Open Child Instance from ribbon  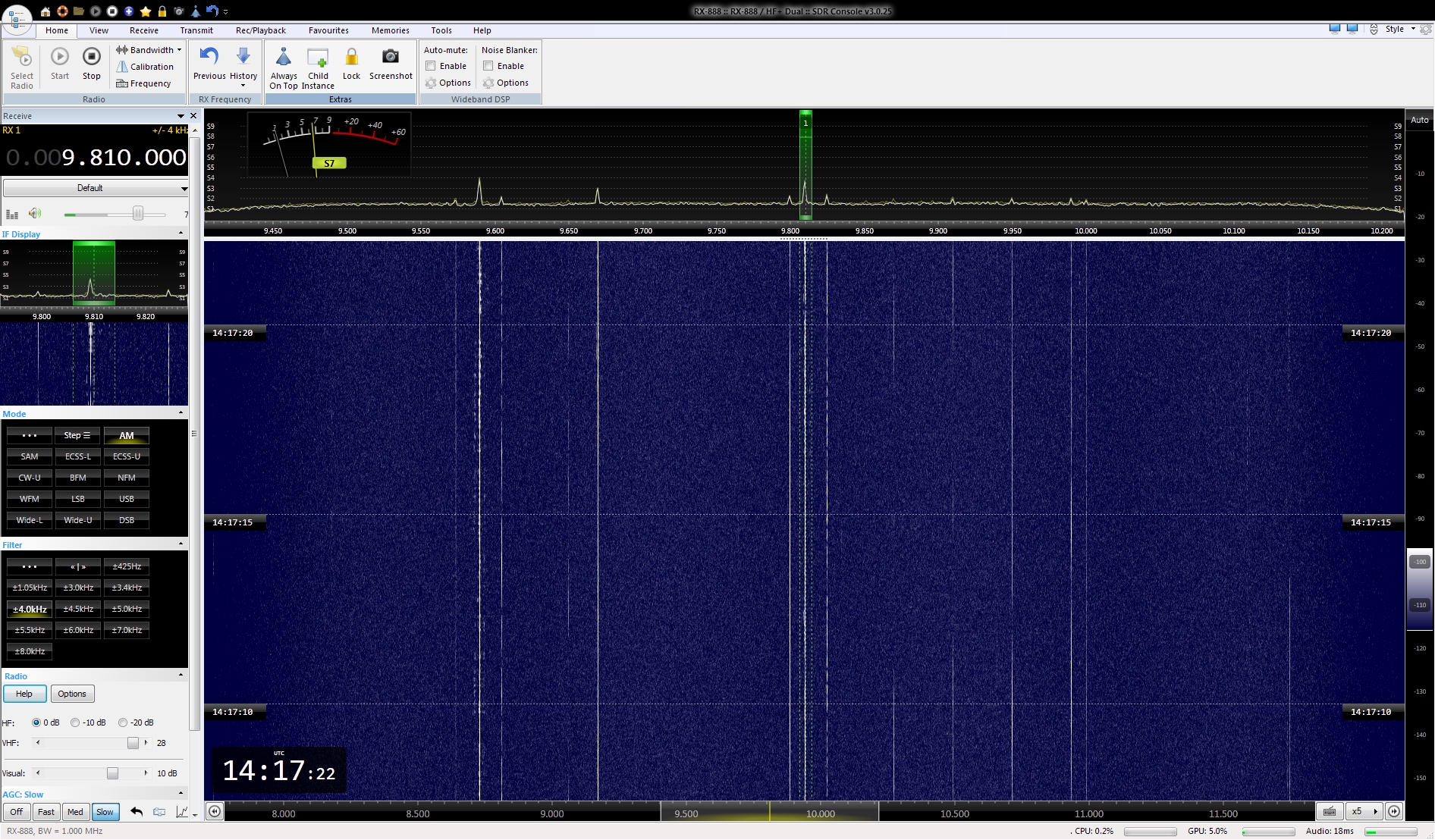point(318,59)
